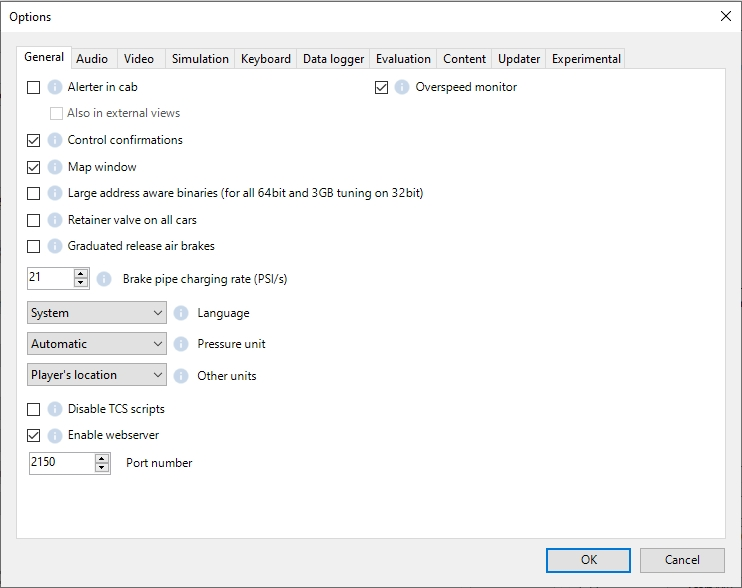Open the Evaluation tab

pyautogui.click(x=403, y=59)
